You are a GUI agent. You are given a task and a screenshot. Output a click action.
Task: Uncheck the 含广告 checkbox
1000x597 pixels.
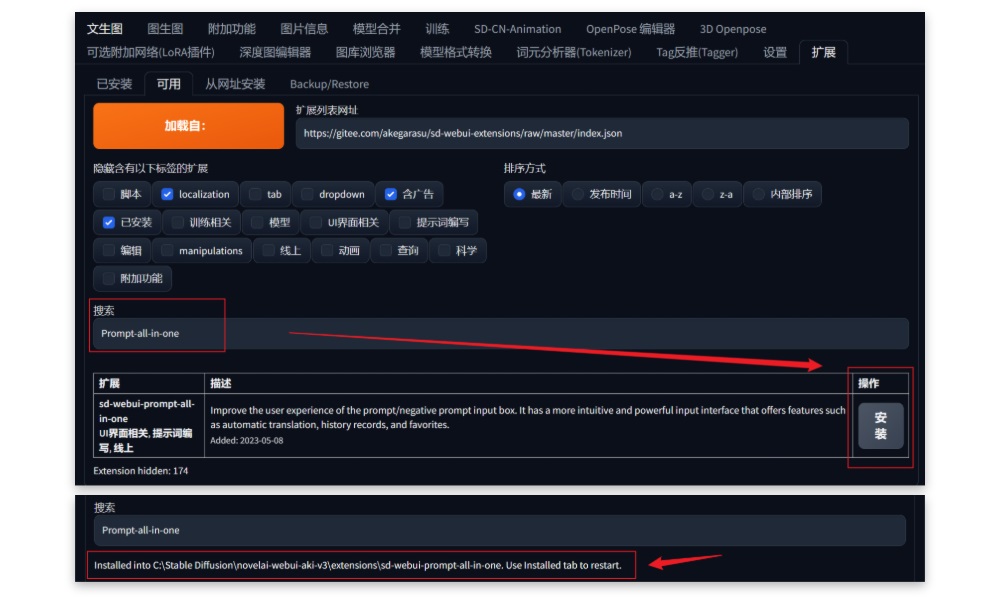(x=390, y=194)
